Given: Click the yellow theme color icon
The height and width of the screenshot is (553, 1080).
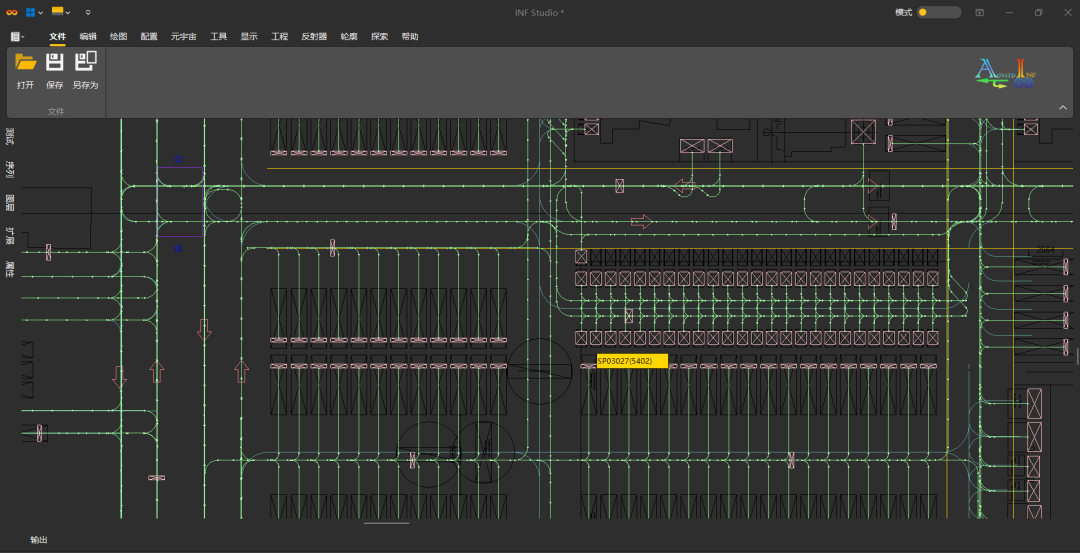Looking at the screenshot, I should click(57, 12).
